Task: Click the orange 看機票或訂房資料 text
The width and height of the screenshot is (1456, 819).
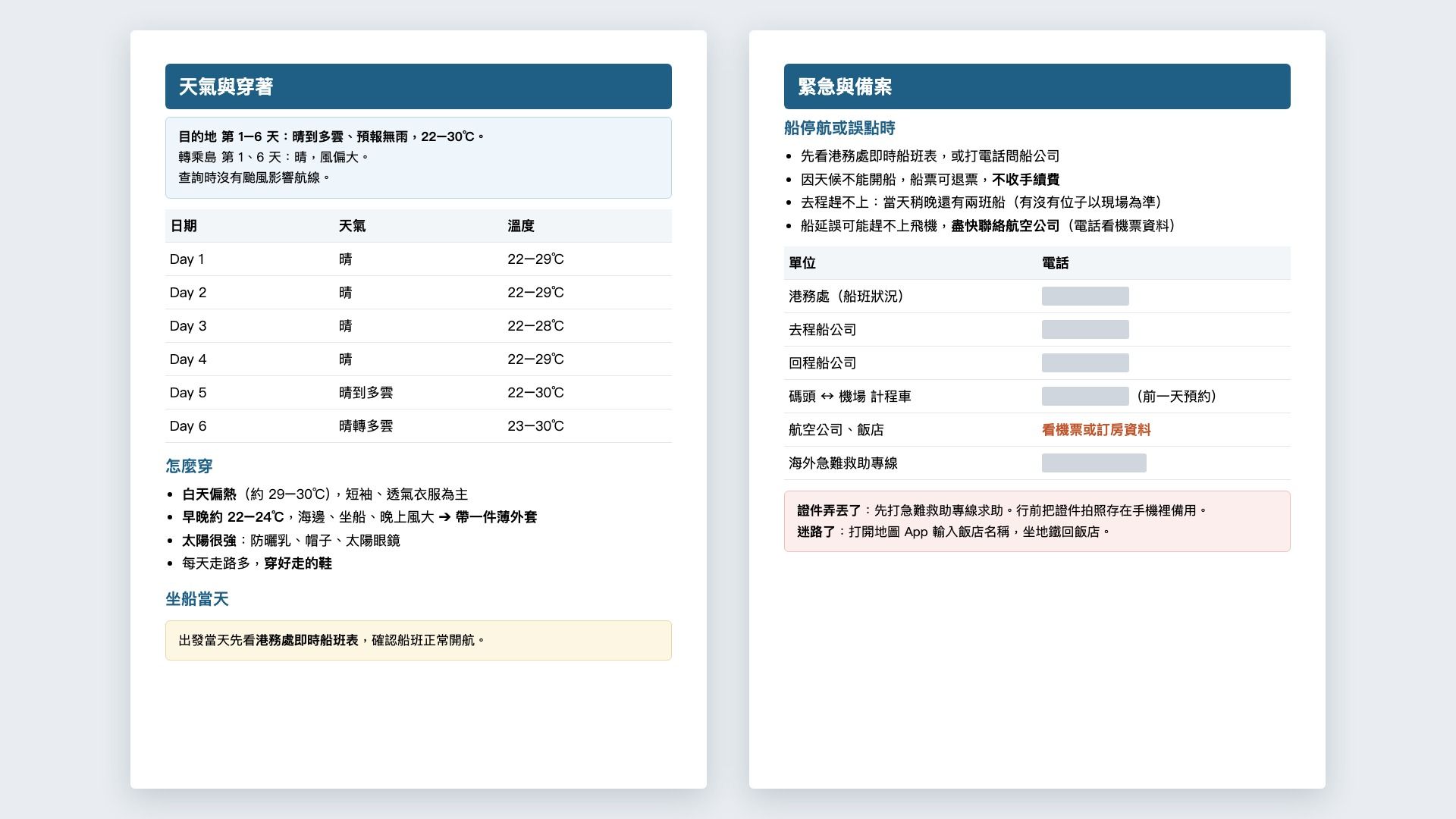Action: [1097, 430]
